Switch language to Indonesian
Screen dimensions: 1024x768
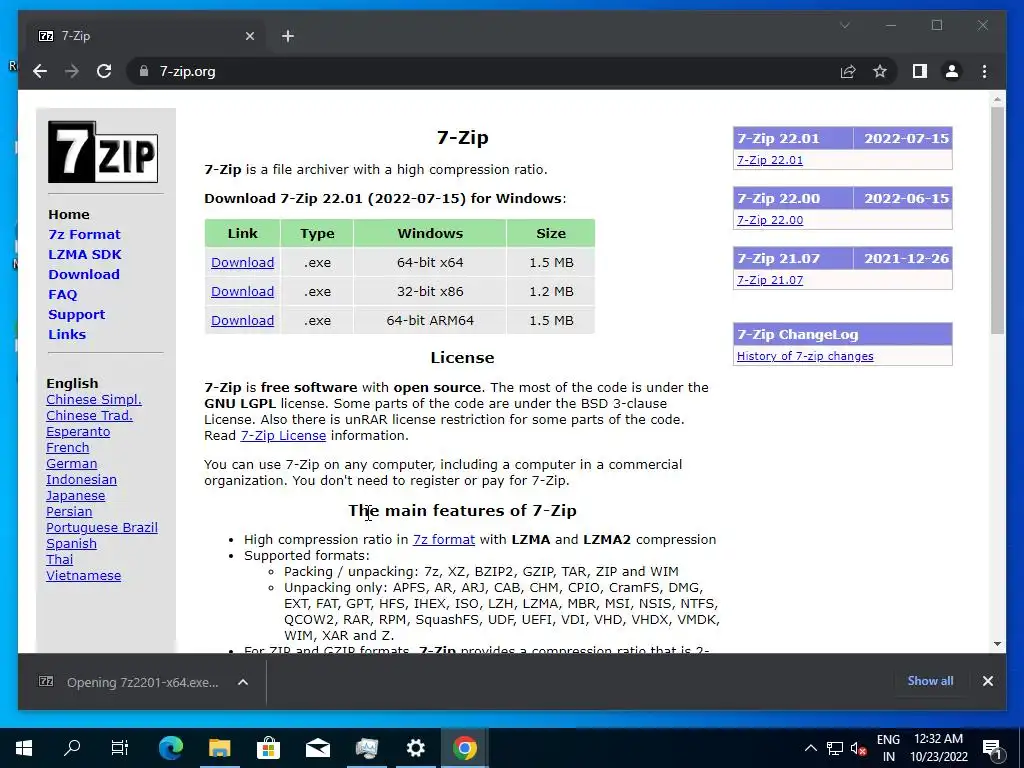(x=81, y=479)
